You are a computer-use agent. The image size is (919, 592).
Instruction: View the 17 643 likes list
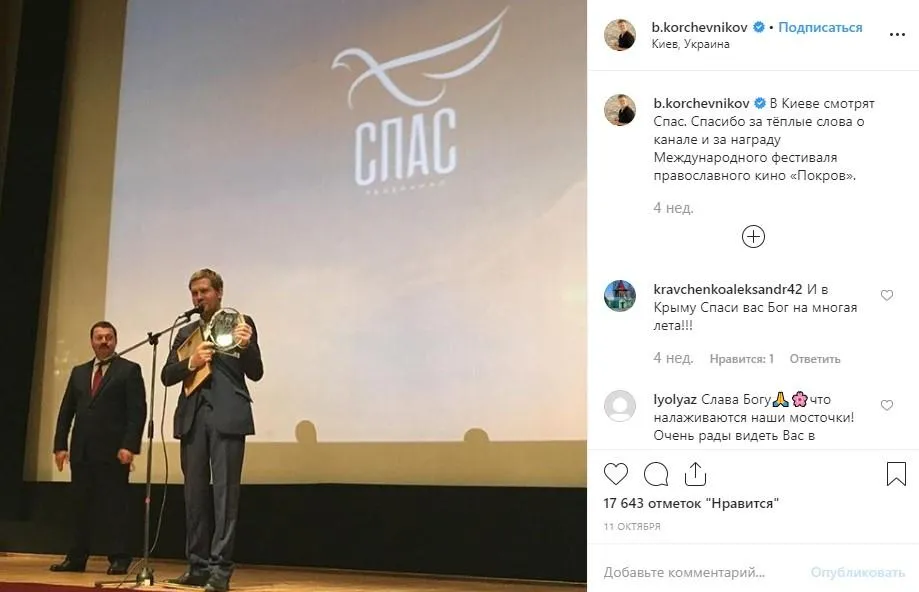[x=691, y=503]
